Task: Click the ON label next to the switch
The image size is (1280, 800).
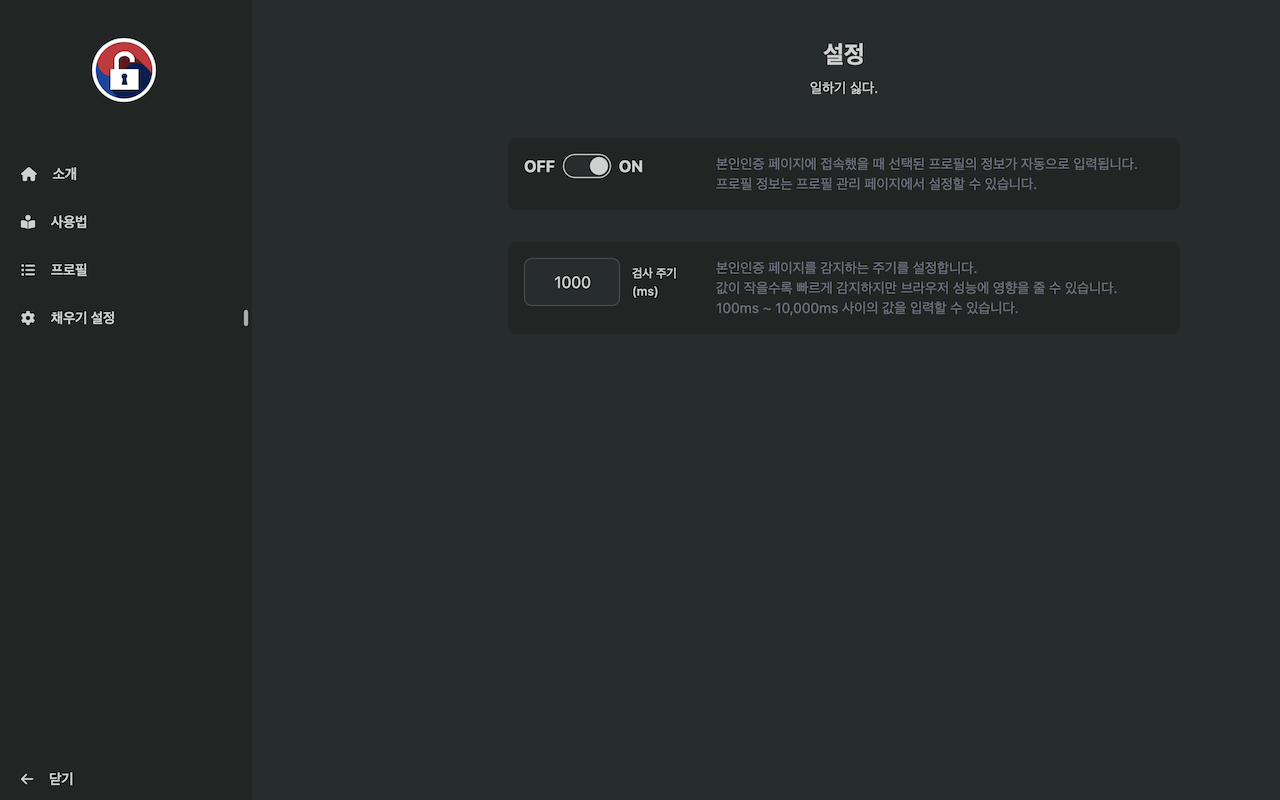Action: 631,166
